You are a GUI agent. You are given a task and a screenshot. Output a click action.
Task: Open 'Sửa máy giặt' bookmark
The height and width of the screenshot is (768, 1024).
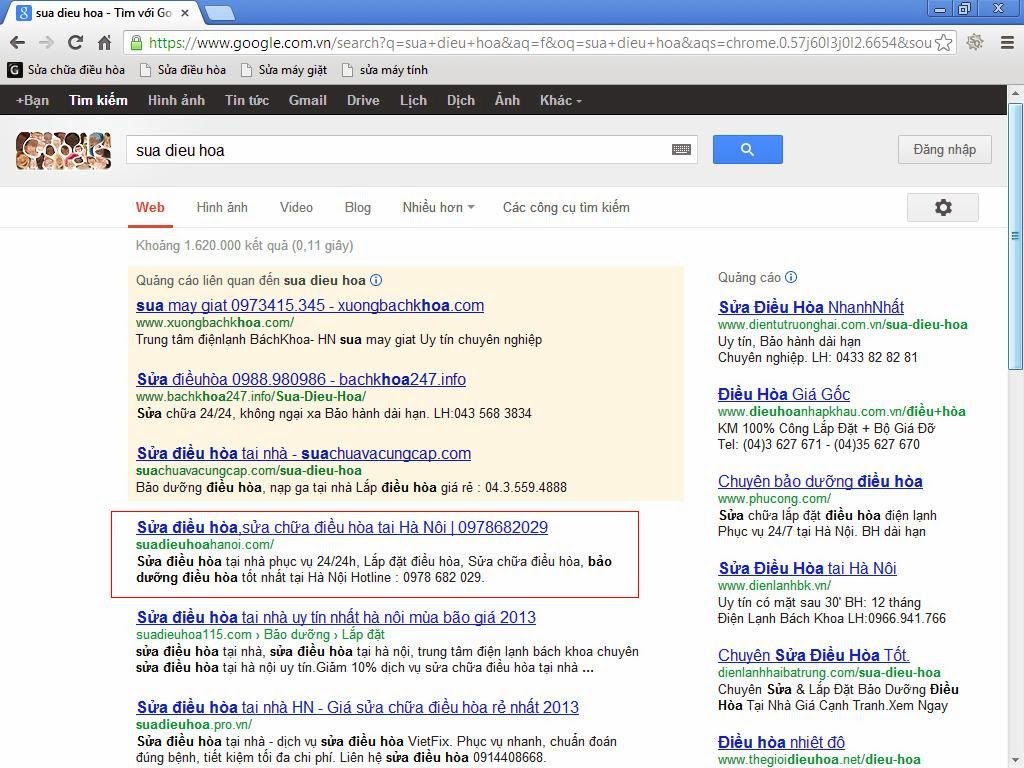coord(284,70)
